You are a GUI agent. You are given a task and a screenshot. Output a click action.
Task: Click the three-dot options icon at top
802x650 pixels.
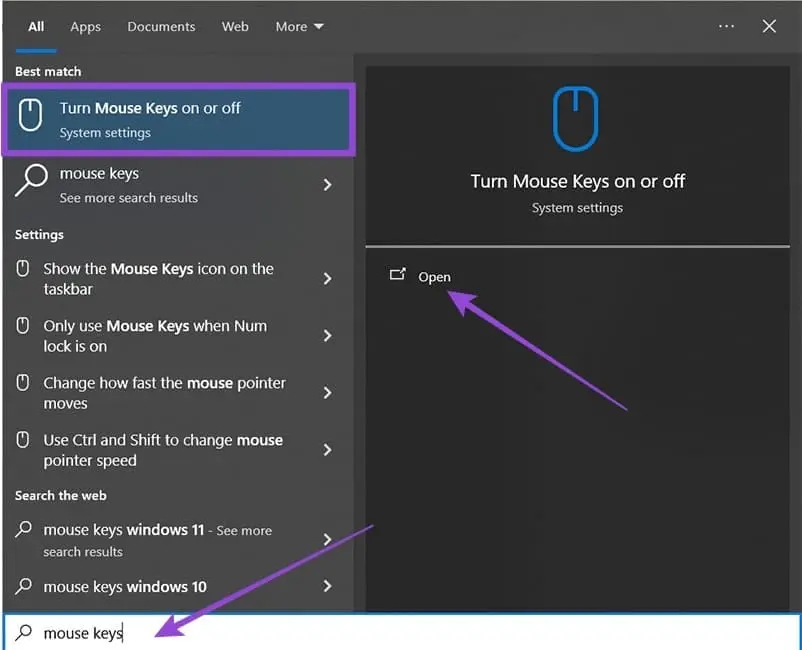[727, 27]
